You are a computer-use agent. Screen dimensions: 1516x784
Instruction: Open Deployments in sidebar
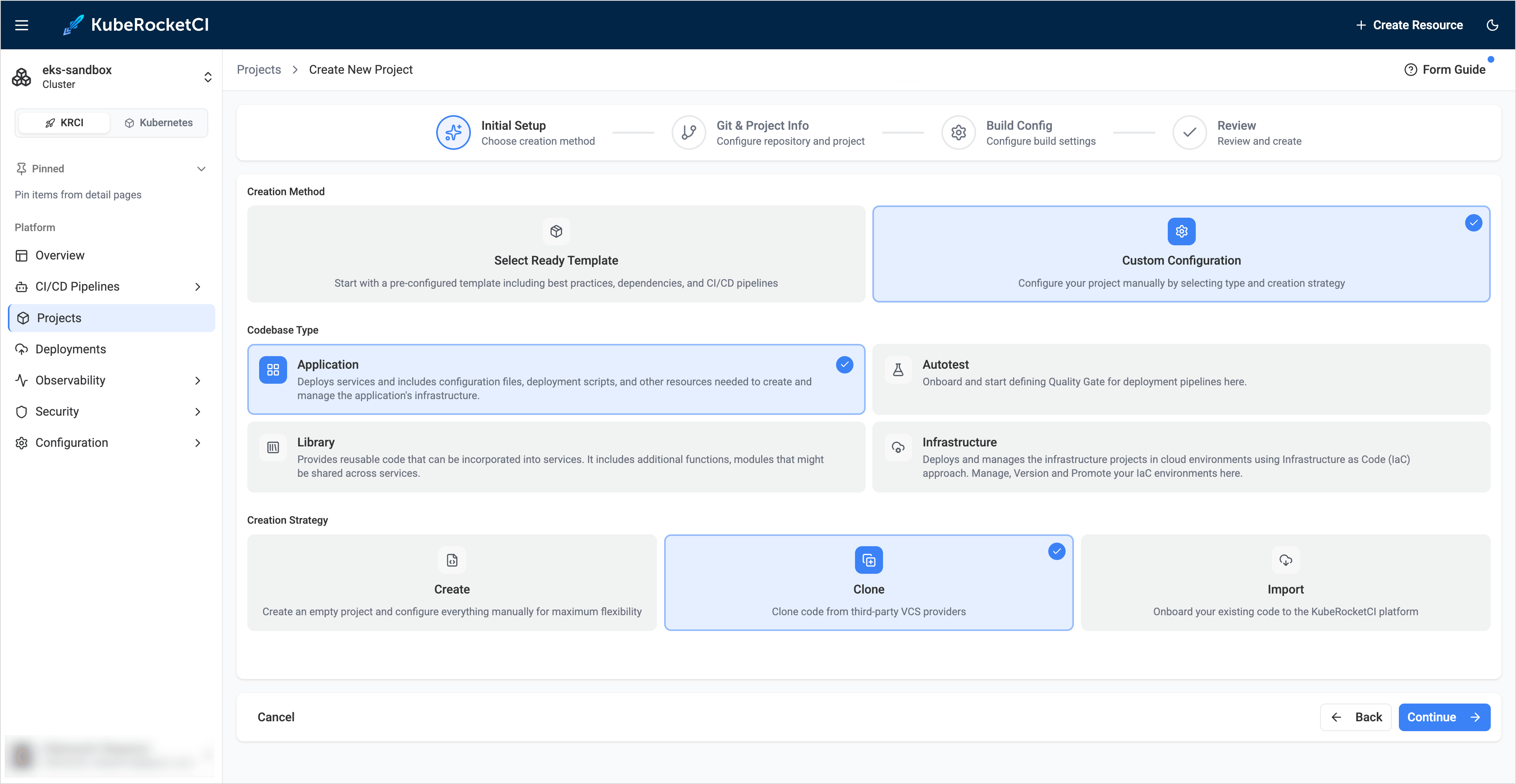[112, 349]
